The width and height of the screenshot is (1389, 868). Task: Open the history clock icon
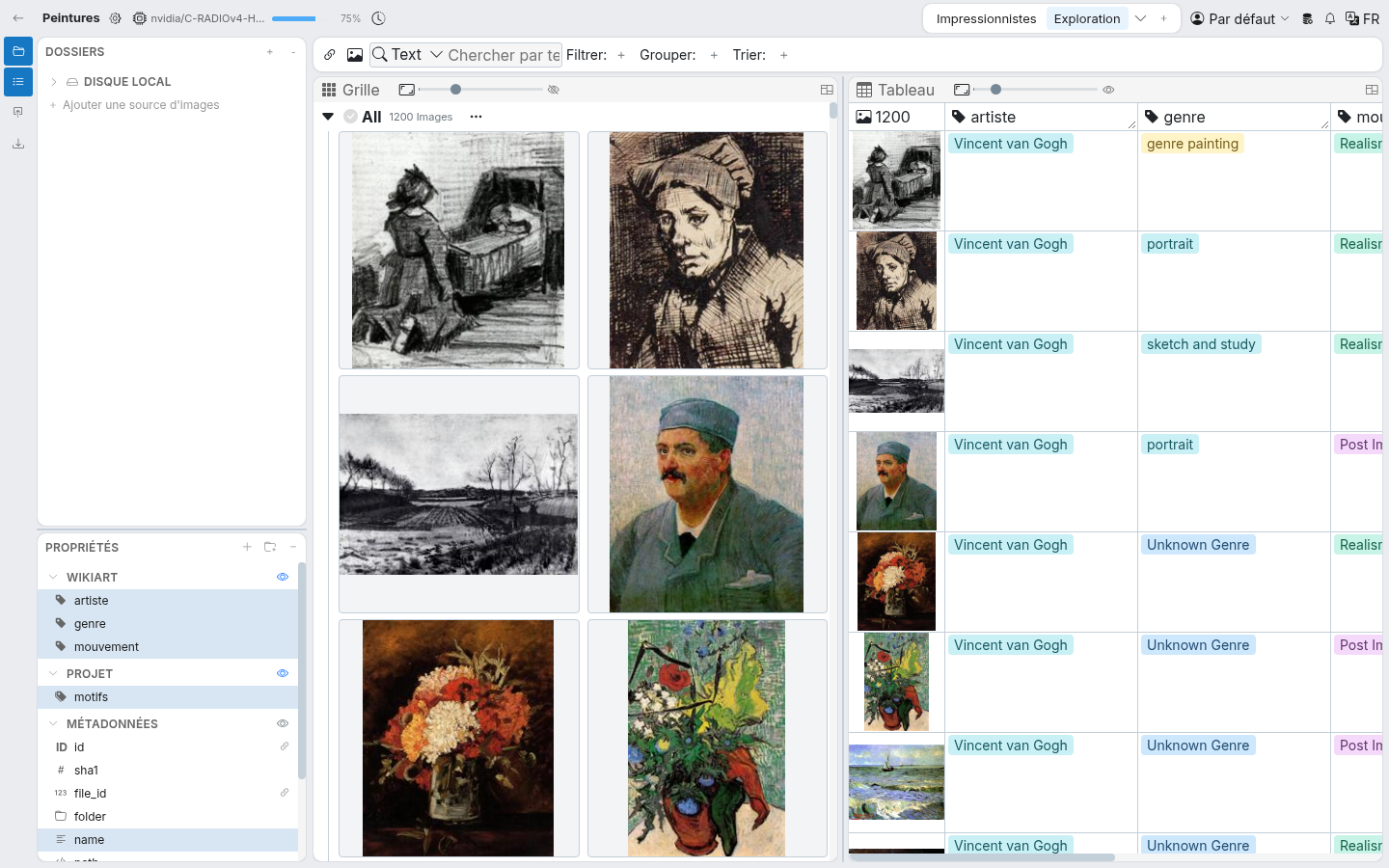pos(379,18)
